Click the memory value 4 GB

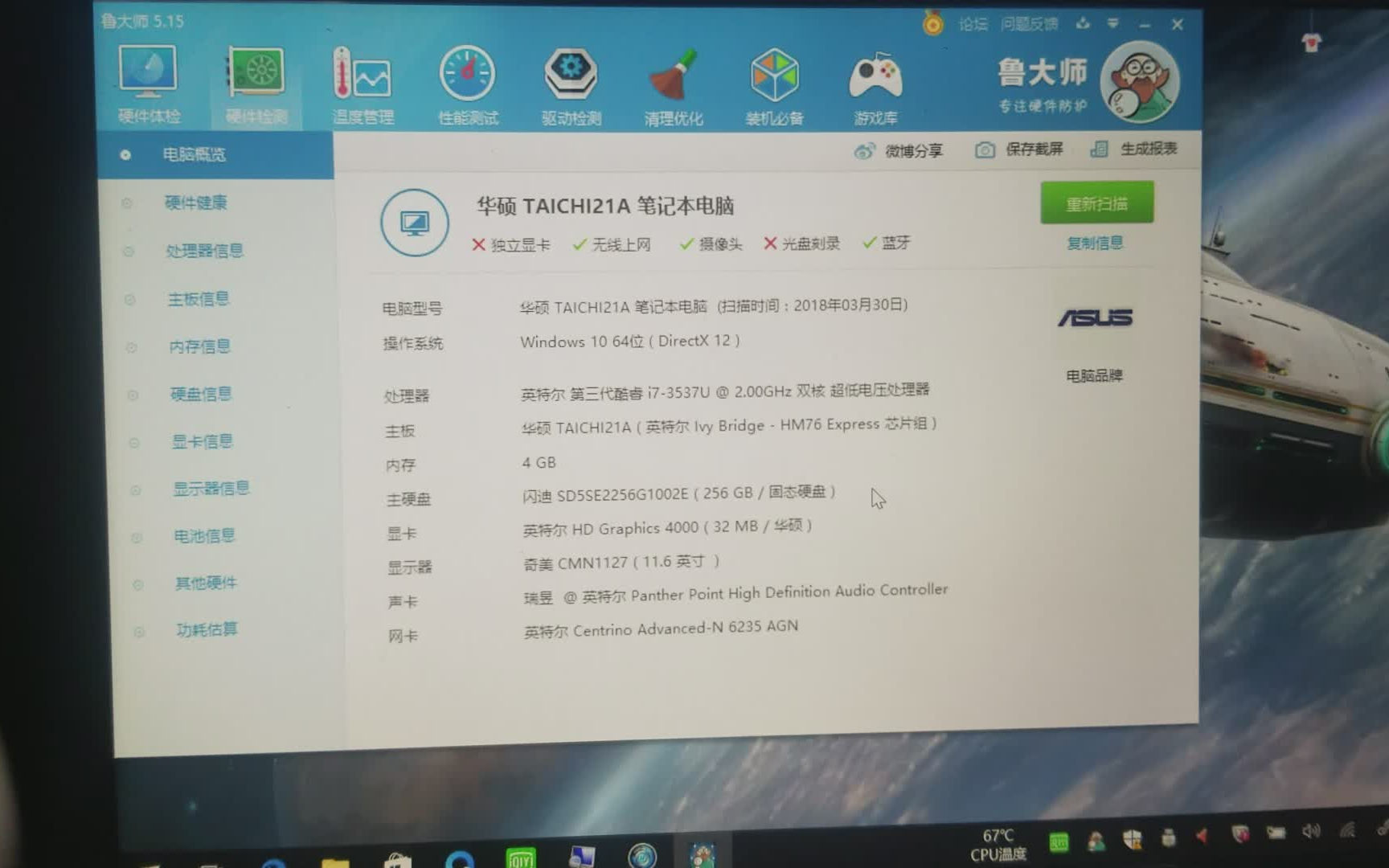[539, 463]
